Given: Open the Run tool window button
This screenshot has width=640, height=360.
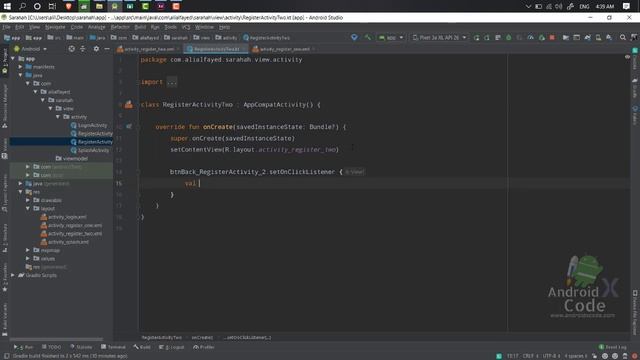Looking at the screenshot, I should click(24, 347).
